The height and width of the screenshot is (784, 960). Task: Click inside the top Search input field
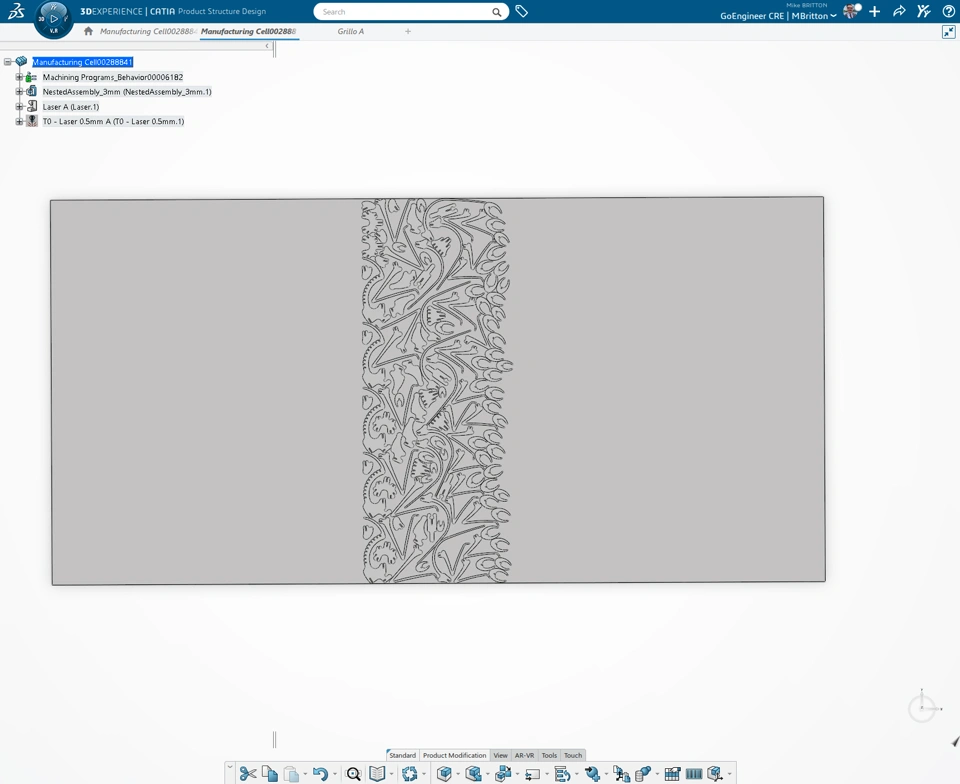(x=404, y=12)
